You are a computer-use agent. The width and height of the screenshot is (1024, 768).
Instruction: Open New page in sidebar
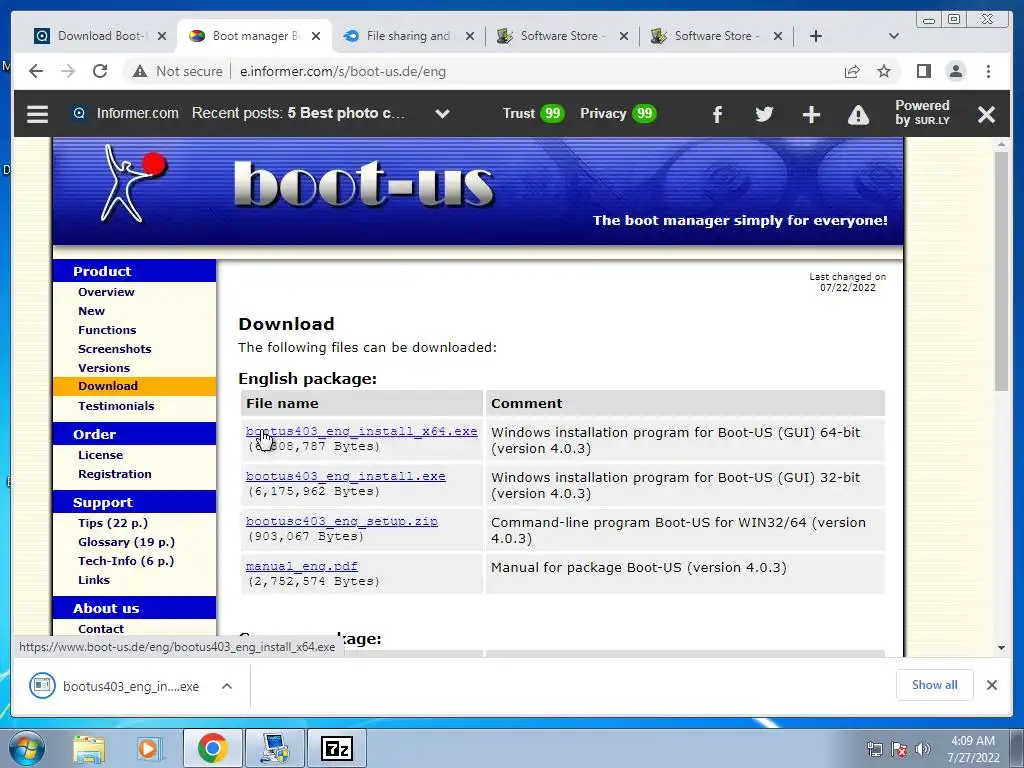coord(91,311)
